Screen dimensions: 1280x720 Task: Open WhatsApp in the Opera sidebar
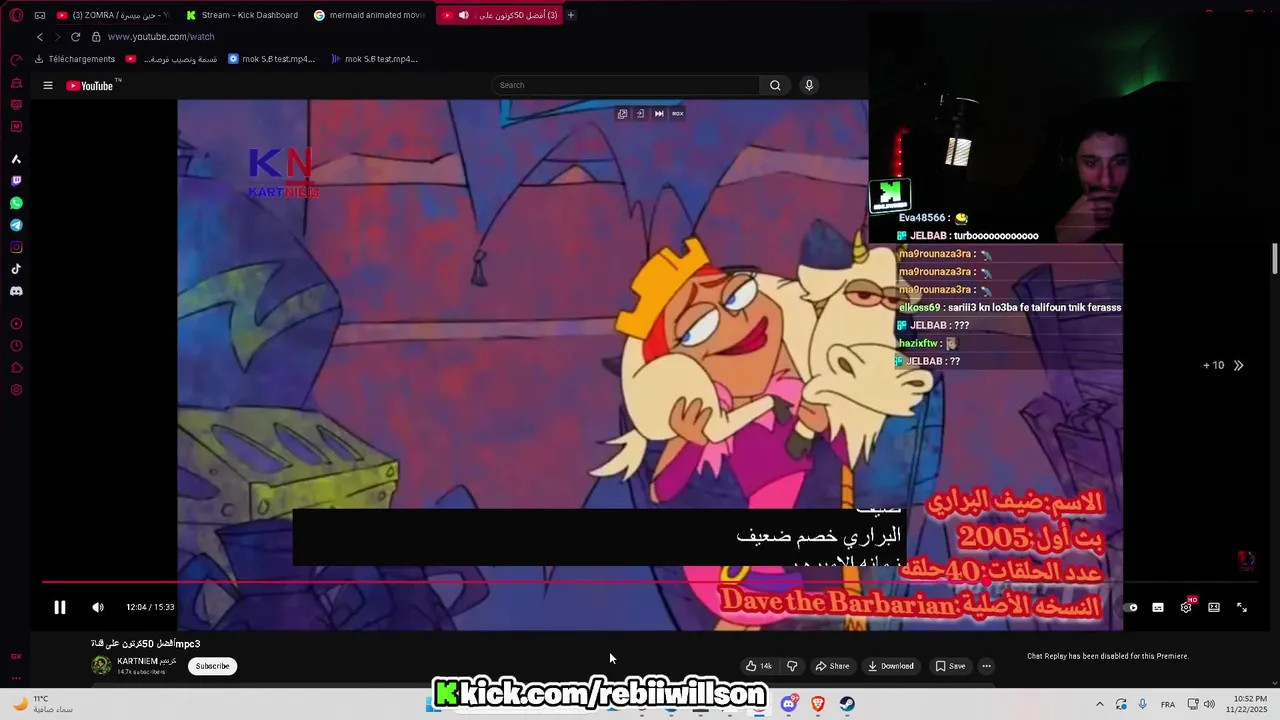[x=16, y=203]
